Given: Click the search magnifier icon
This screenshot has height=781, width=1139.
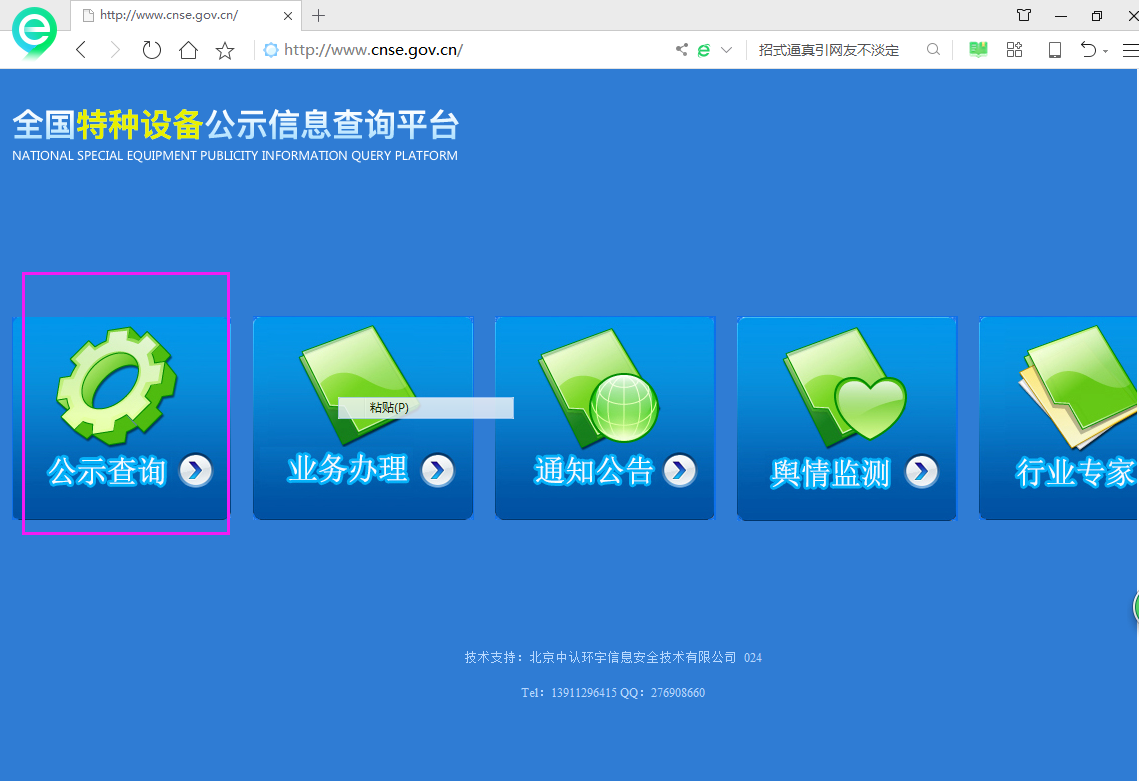Looking at the screenshot, I should 933,50.
